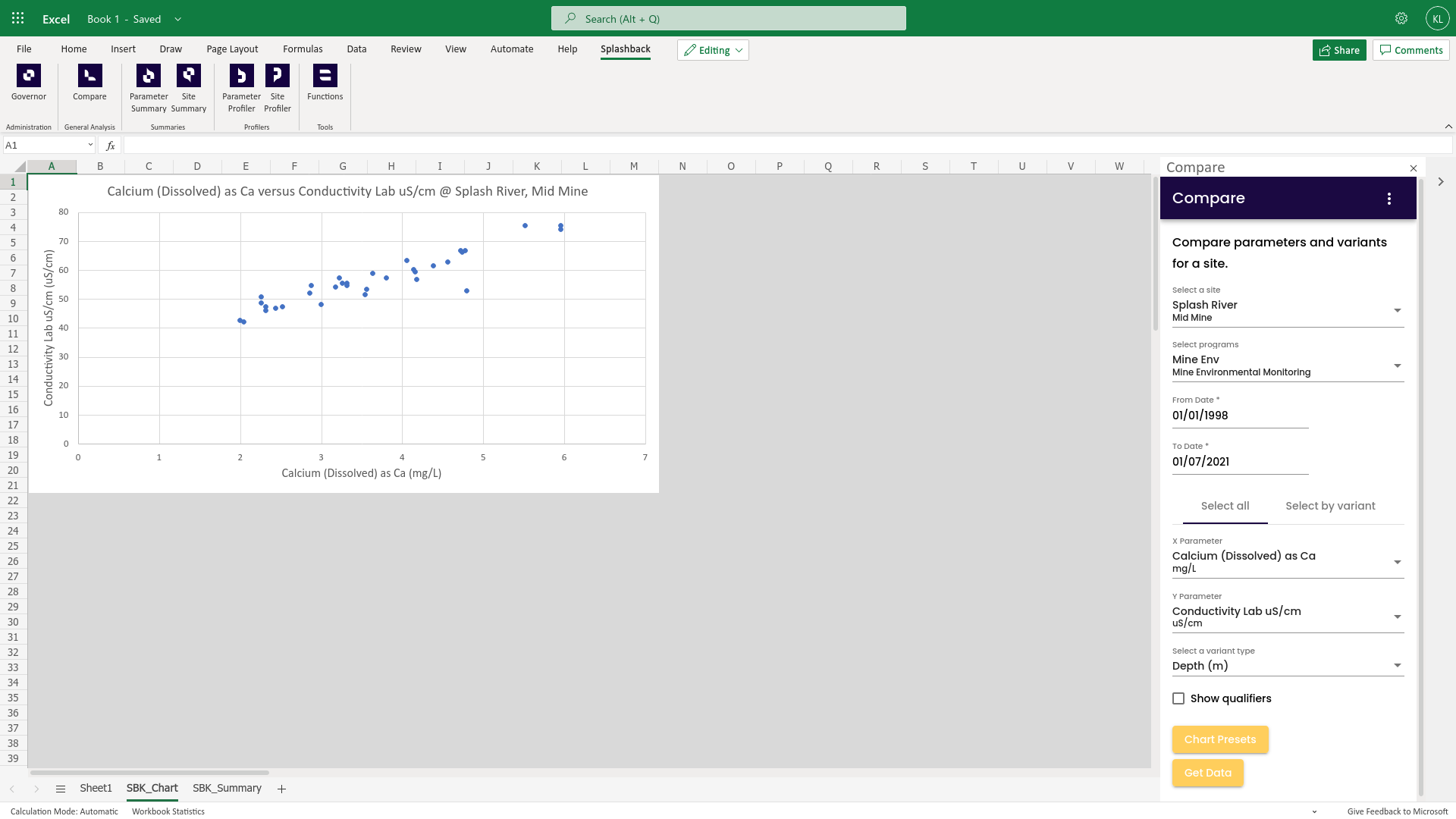This screenshot has width=1456, height=819.
Task: Switch to Select by variant tab
Action: (1331, 505)
